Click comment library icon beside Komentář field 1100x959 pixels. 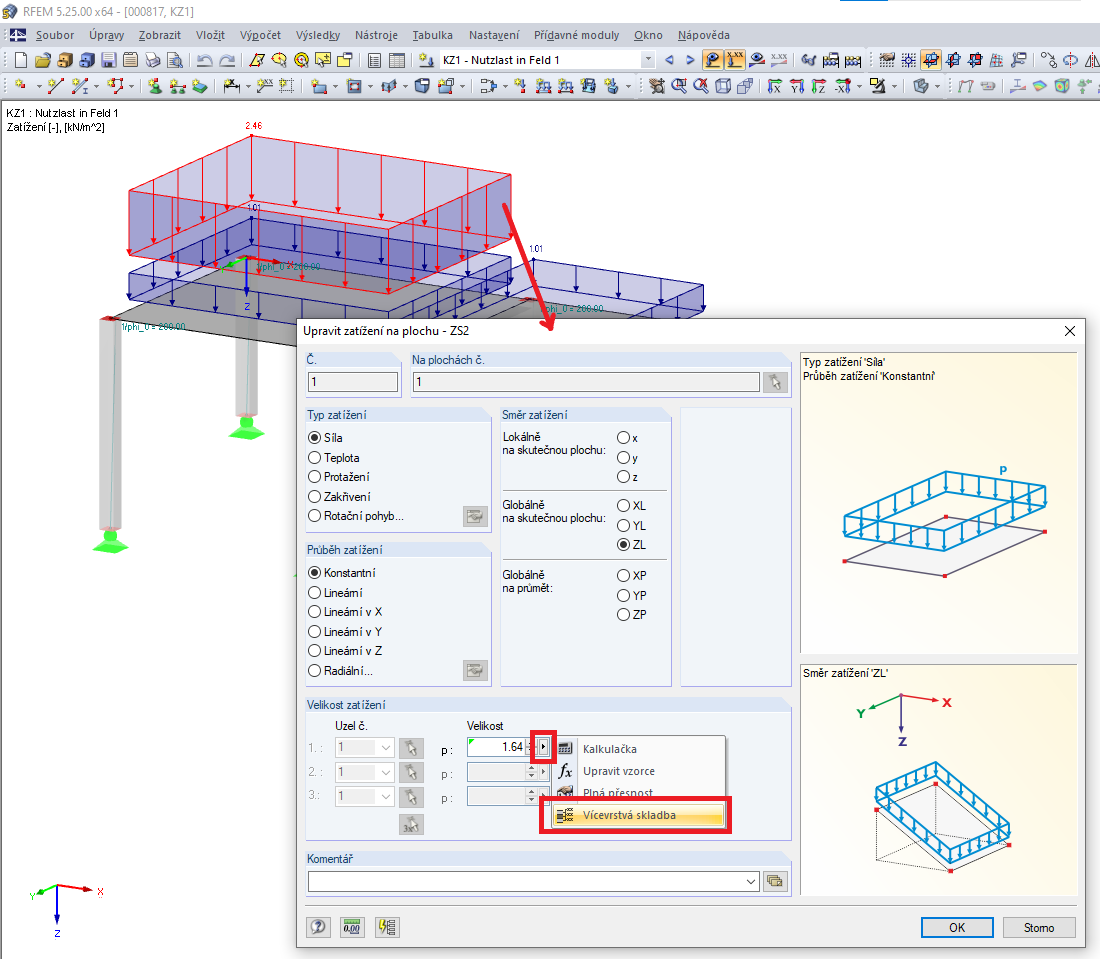point(775,881)
